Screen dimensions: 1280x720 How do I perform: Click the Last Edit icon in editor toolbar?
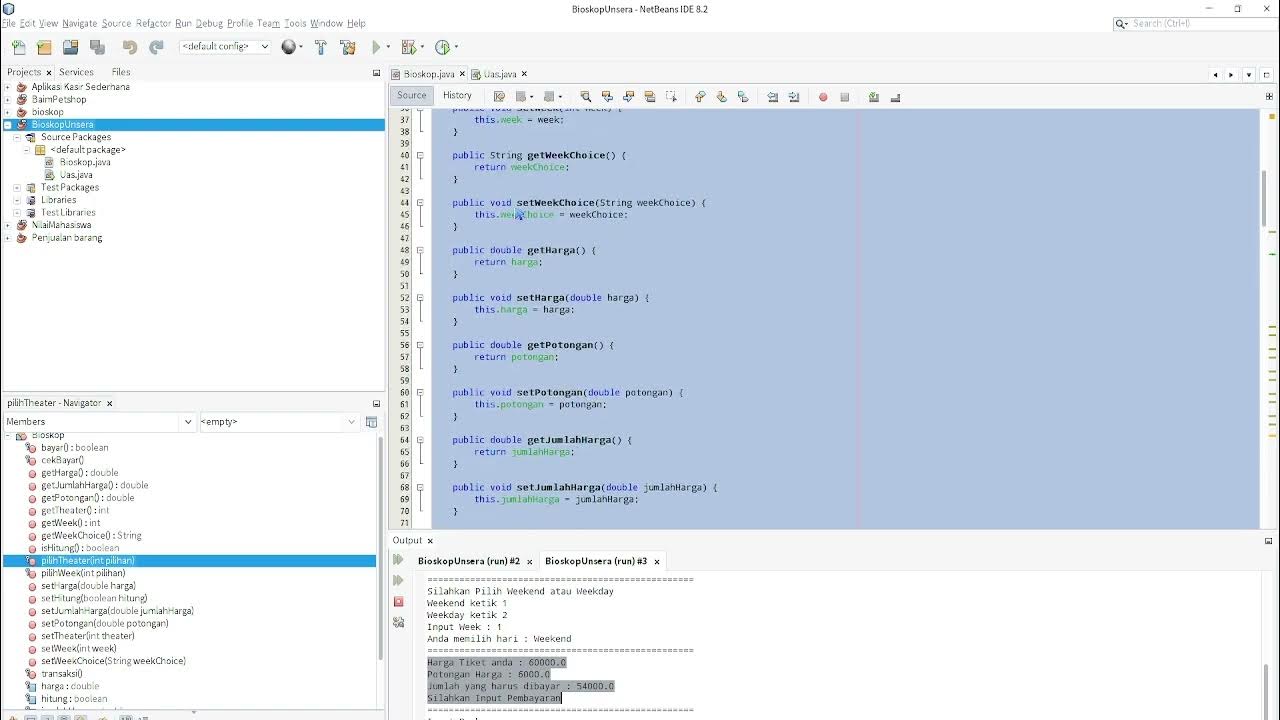tap(499, 97)
